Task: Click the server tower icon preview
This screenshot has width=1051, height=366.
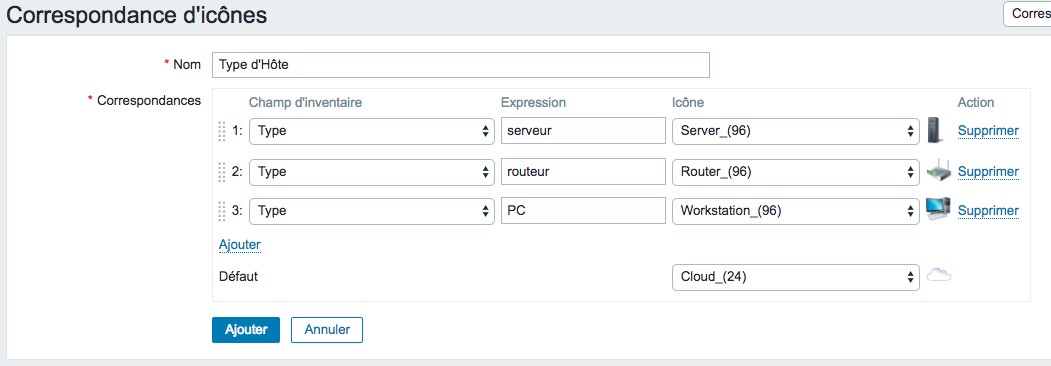Action: [936, 130]
